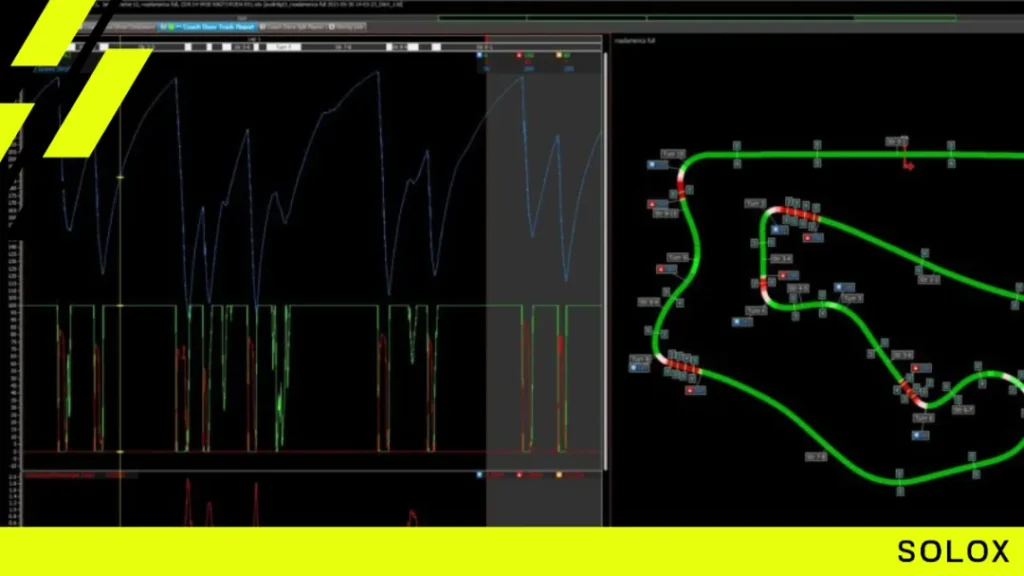Select the red marker below the Turn 9 label
Image resolution: width=1024 pixels, height=576 pixels.
pyautogui.click(x=666, y=269)
